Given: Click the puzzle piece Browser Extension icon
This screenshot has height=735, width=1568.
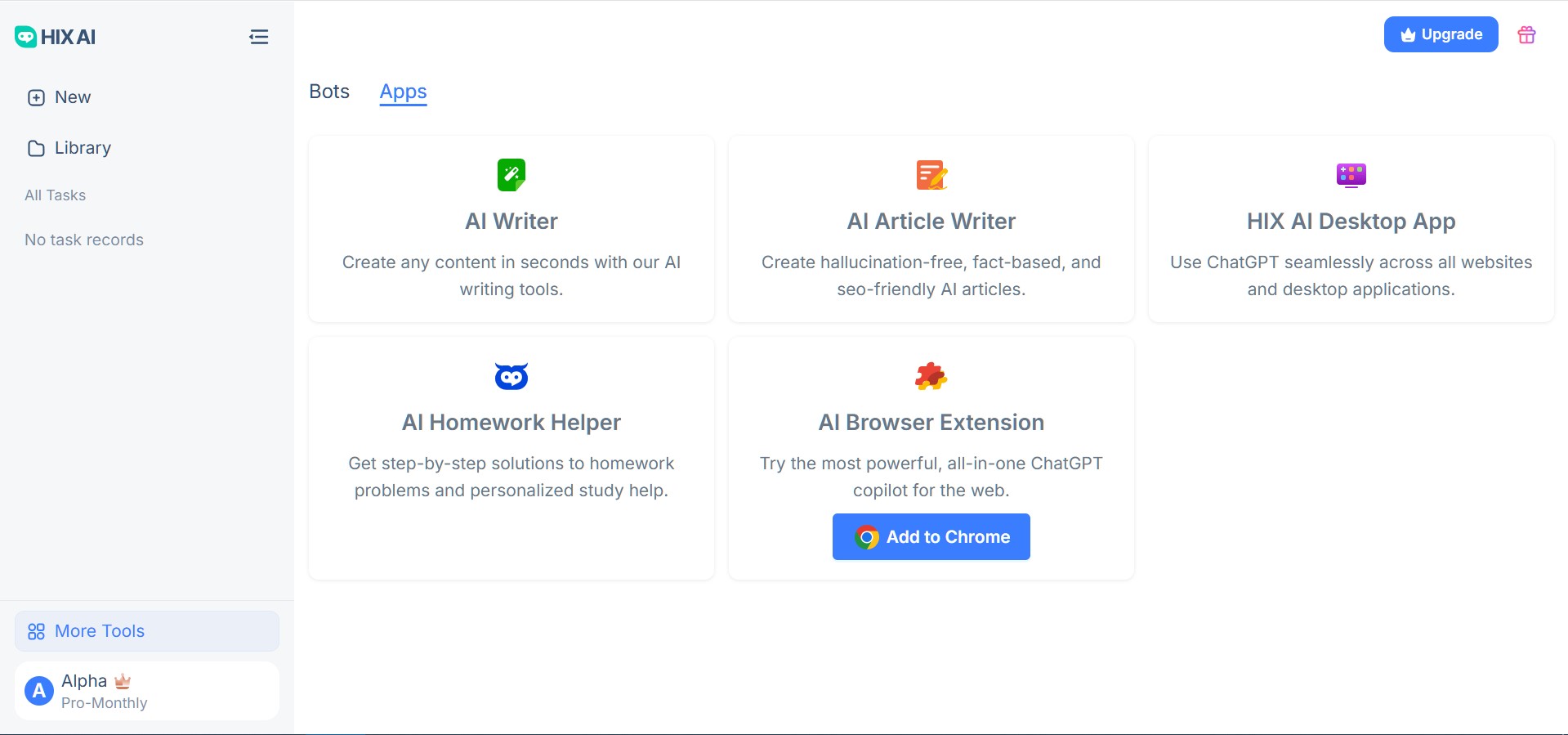Looking at the screenshot, I should [931, 376].
